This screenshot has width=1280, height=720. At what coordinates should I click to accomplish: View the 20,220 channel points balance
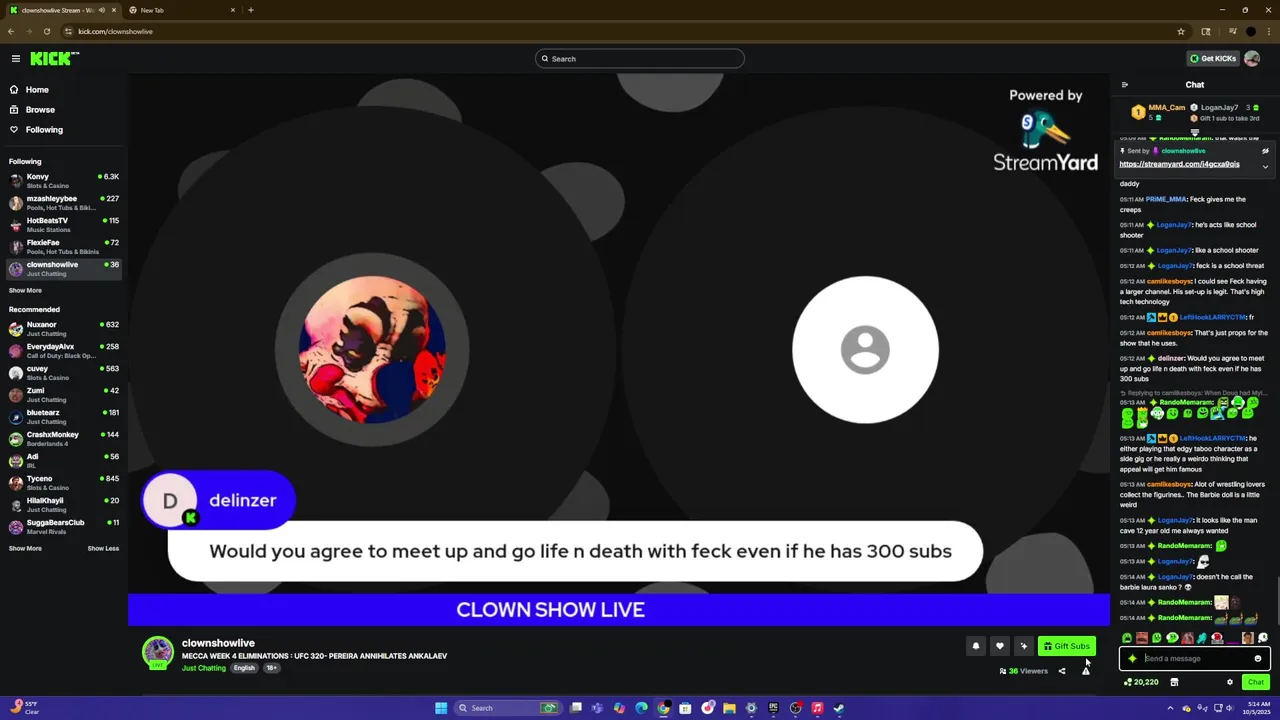pyautogui.click(x=1141, y=682)
